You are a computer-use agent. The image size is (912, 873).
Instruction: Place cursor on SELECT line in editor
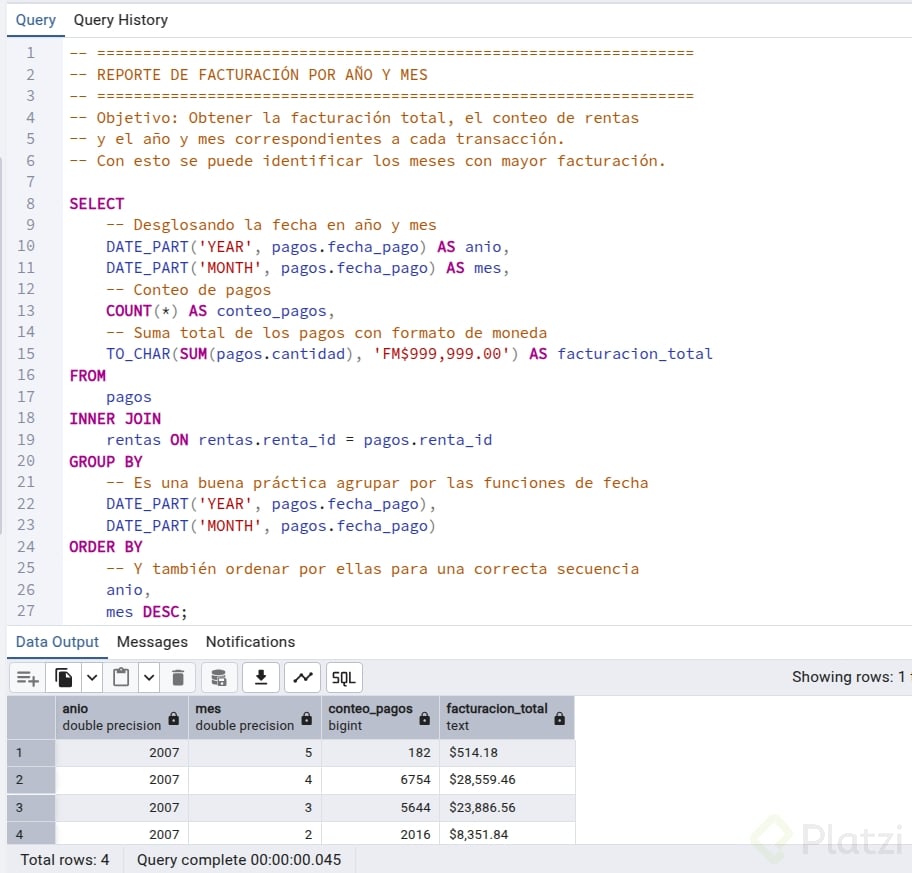point(97,204)
